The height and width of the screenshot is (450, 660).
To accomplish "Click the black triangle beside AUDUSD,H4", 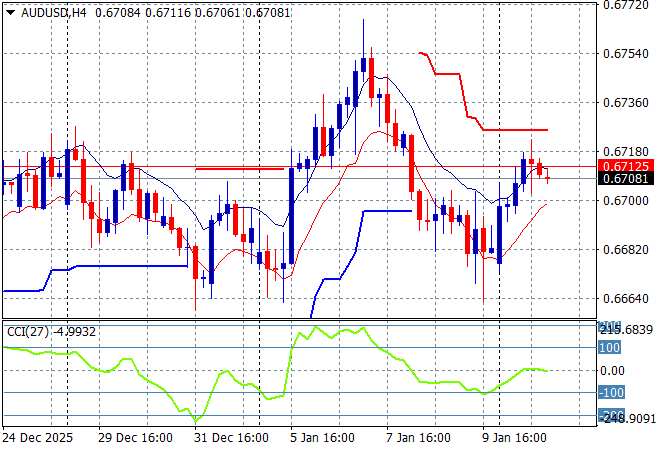I will tap(10, 10).
